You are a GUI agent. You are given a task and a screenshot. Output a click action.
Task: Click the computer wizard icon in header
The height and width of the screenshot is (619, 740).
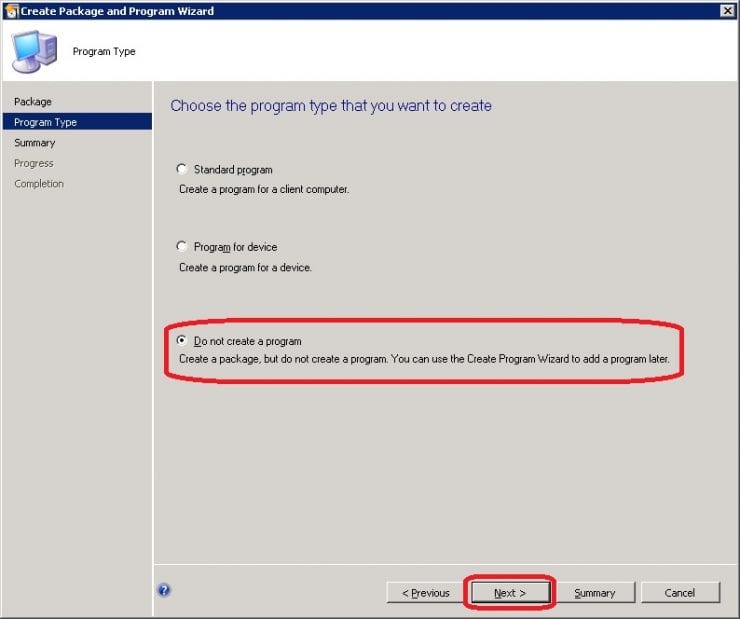click(34, 51)
